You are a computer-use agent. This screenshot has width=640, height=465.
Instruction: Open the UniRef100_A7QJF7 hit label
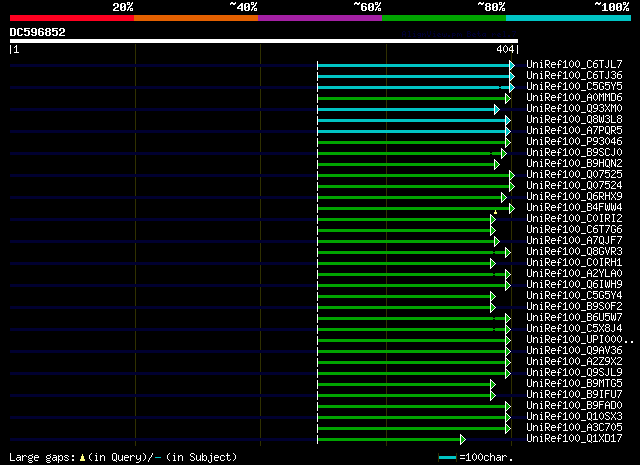[x=574, y=241]
